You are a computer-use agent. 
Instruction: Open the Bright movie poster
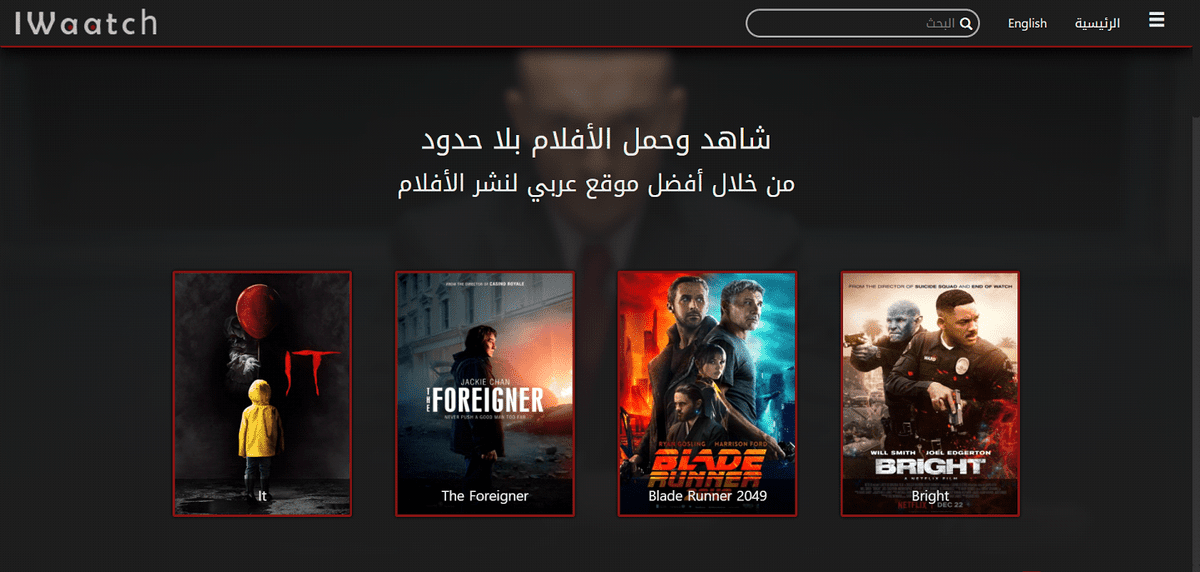pos(930,394)
